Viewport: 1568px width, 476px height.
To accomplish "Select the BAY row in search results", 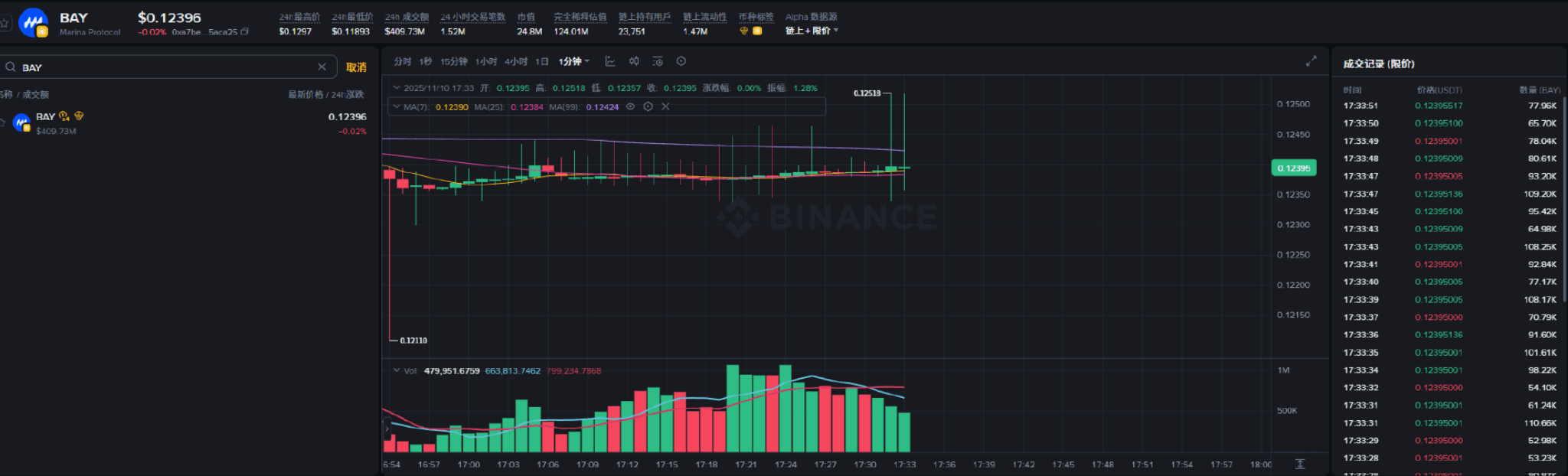I will pyautogui.click(x=184, y=122).
